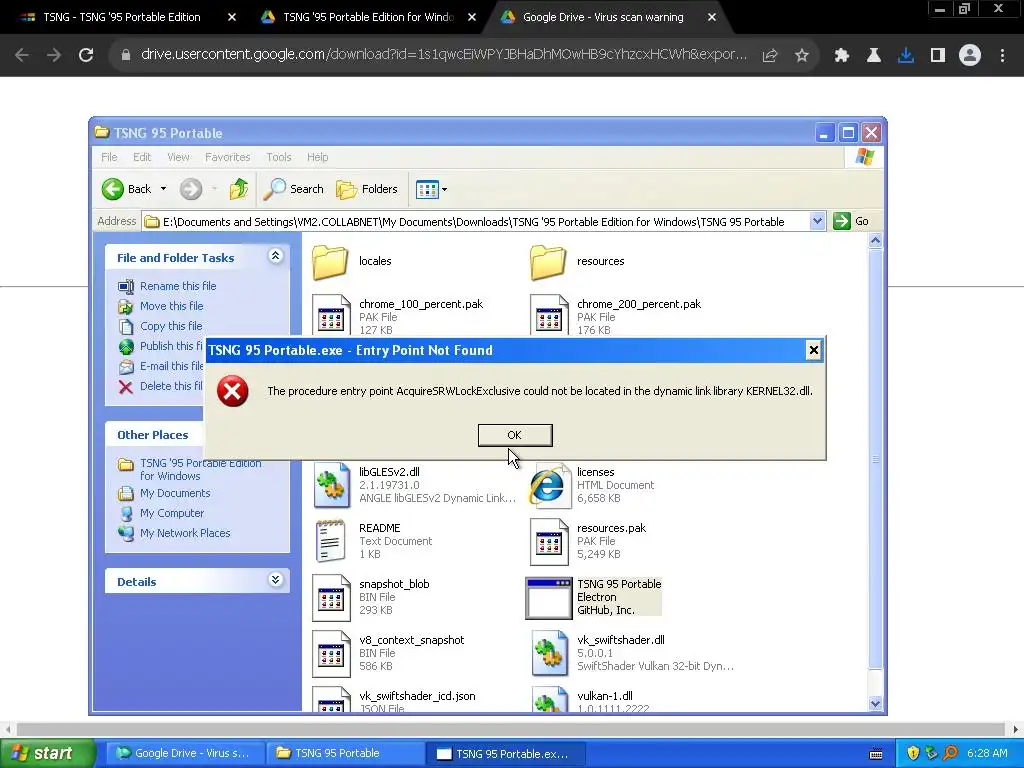Switch to TSNG - TSNG '95 Portable Edition tab
Viewport: 1024px width, 768px height.
point(122,17)
